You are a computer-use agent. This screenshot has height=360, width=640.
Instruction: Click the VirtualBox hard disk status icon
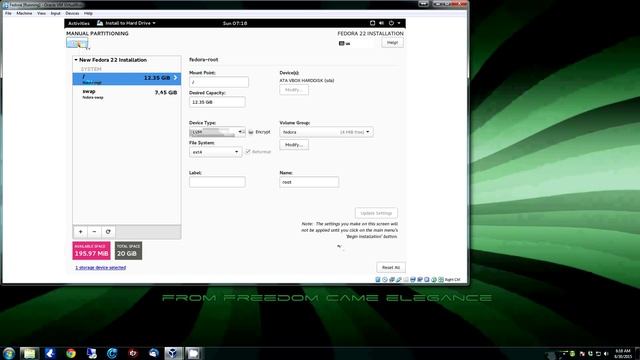pyautogui.click(x=378, y=280)
